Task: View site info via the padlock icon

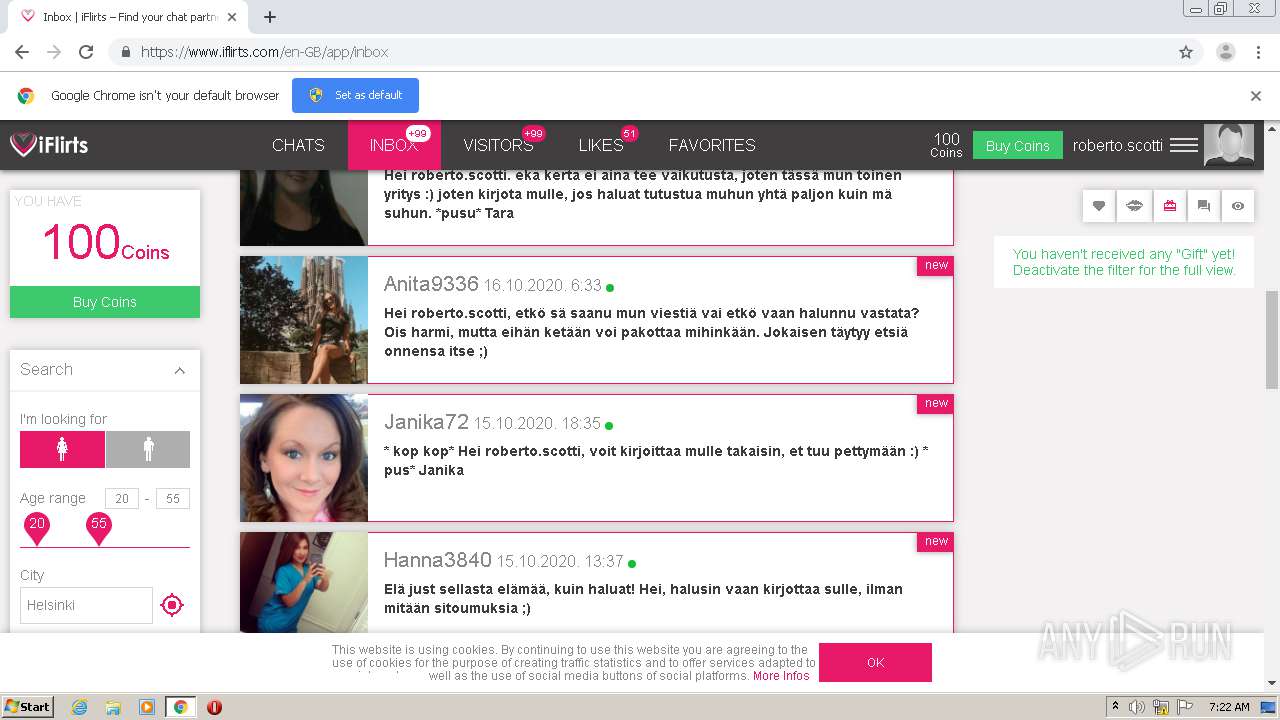Action: click(125, 52)
